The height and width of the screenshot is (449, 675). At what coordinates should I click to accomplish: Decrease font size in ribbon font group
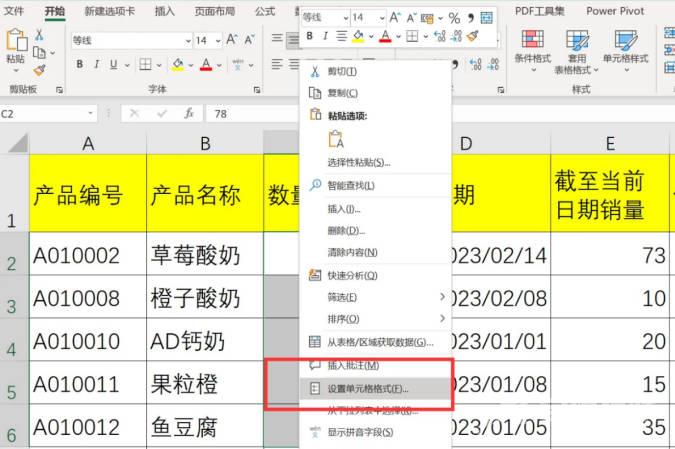coord(250,40)
